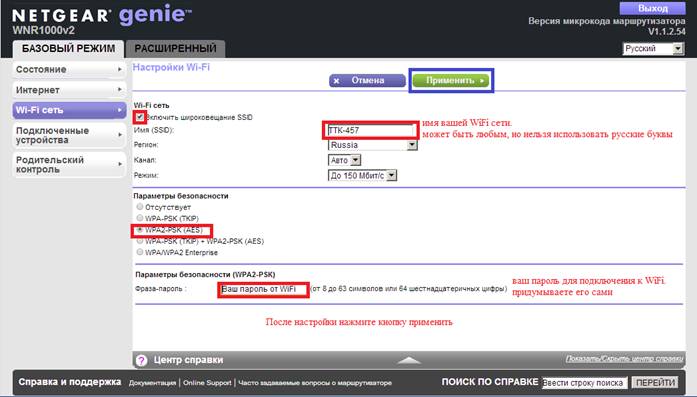Image resolution: width=697 pixels, height=397 pixels.
Task: Select the WPA2-PSK (AES) radio option
Action: 140,230
